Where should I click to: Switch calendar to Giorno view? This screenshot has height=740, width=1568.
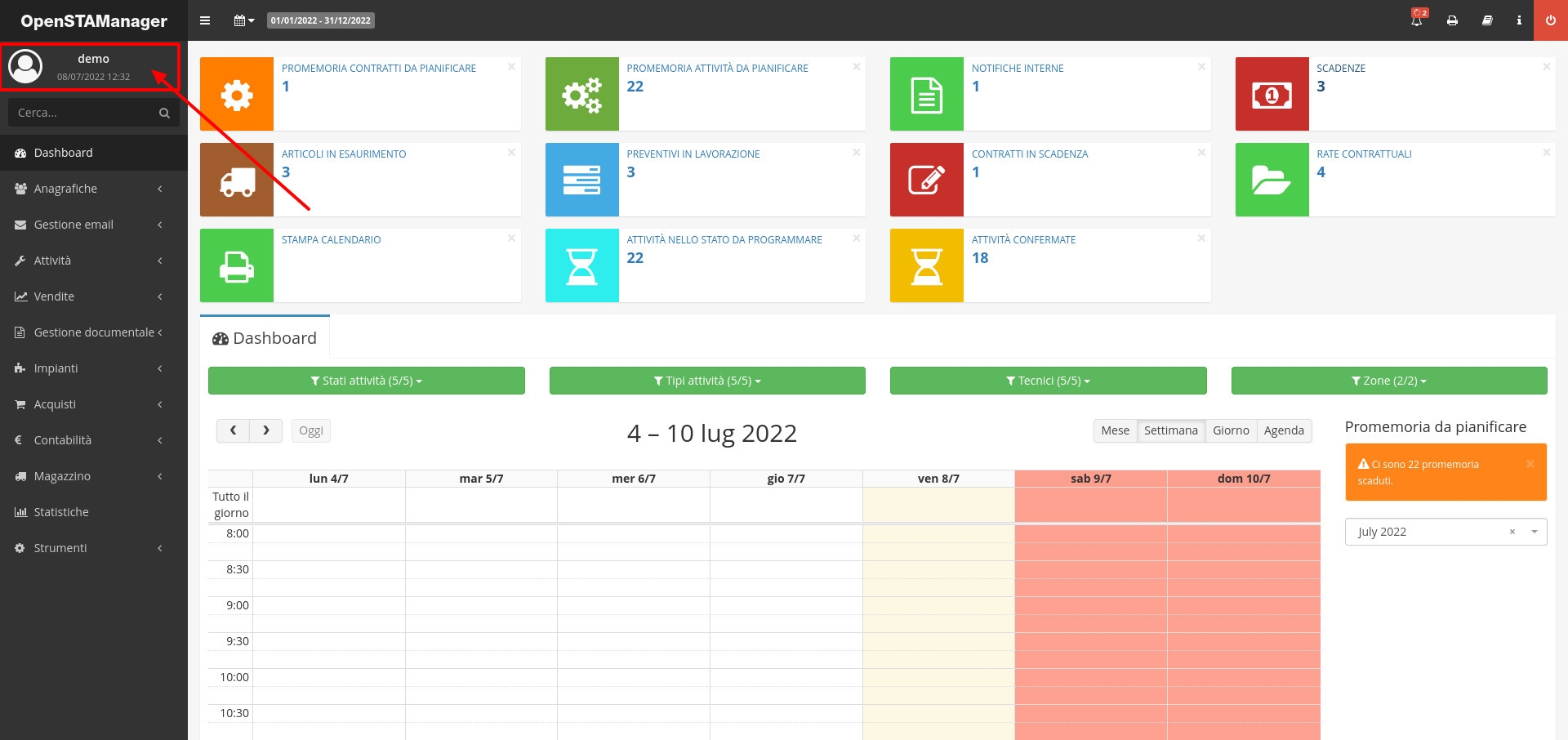tap(1231, 430)
